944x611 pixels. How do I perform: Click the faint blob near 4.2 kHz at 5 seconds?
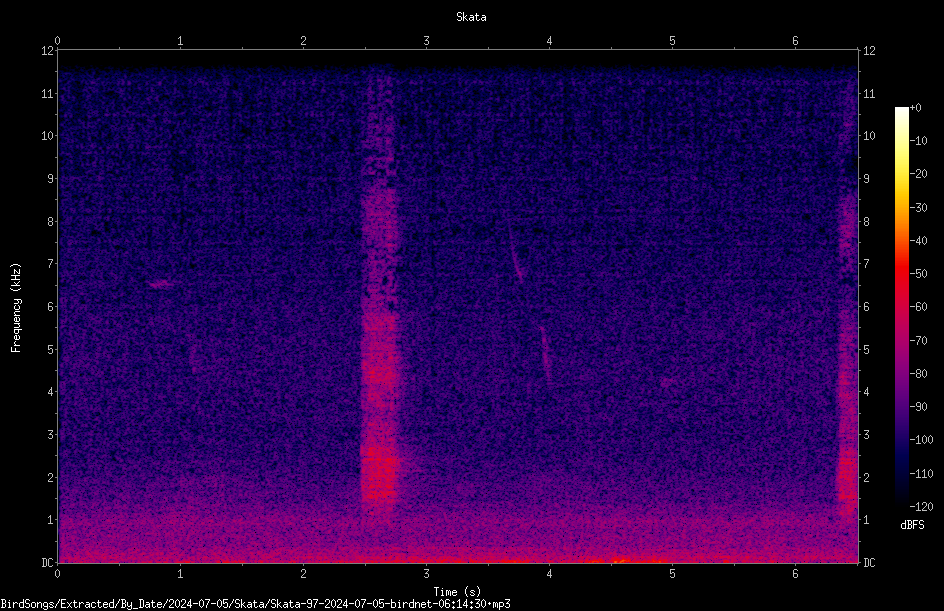(668, 382)
